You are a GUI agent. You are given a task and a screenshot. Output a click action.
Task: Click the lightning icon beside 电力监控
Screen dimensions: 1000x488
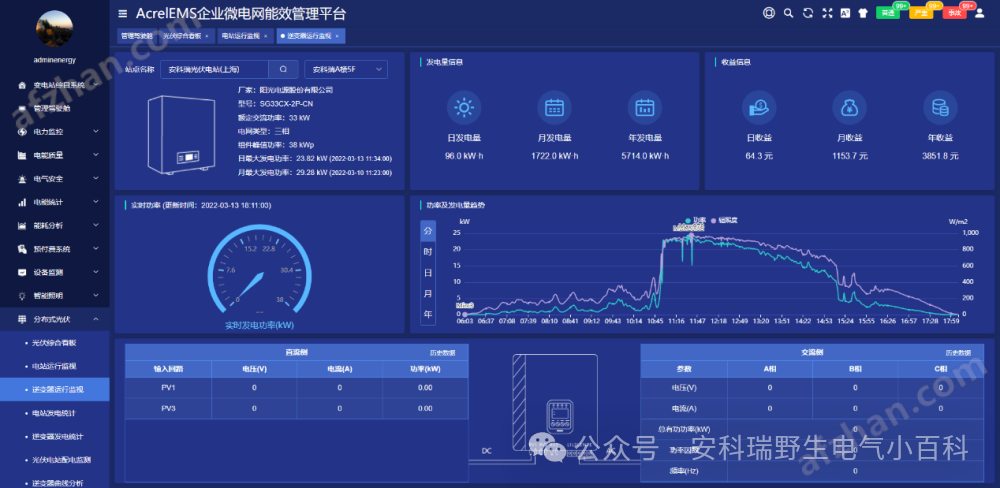pyautogui.click(x=22, y=131)
